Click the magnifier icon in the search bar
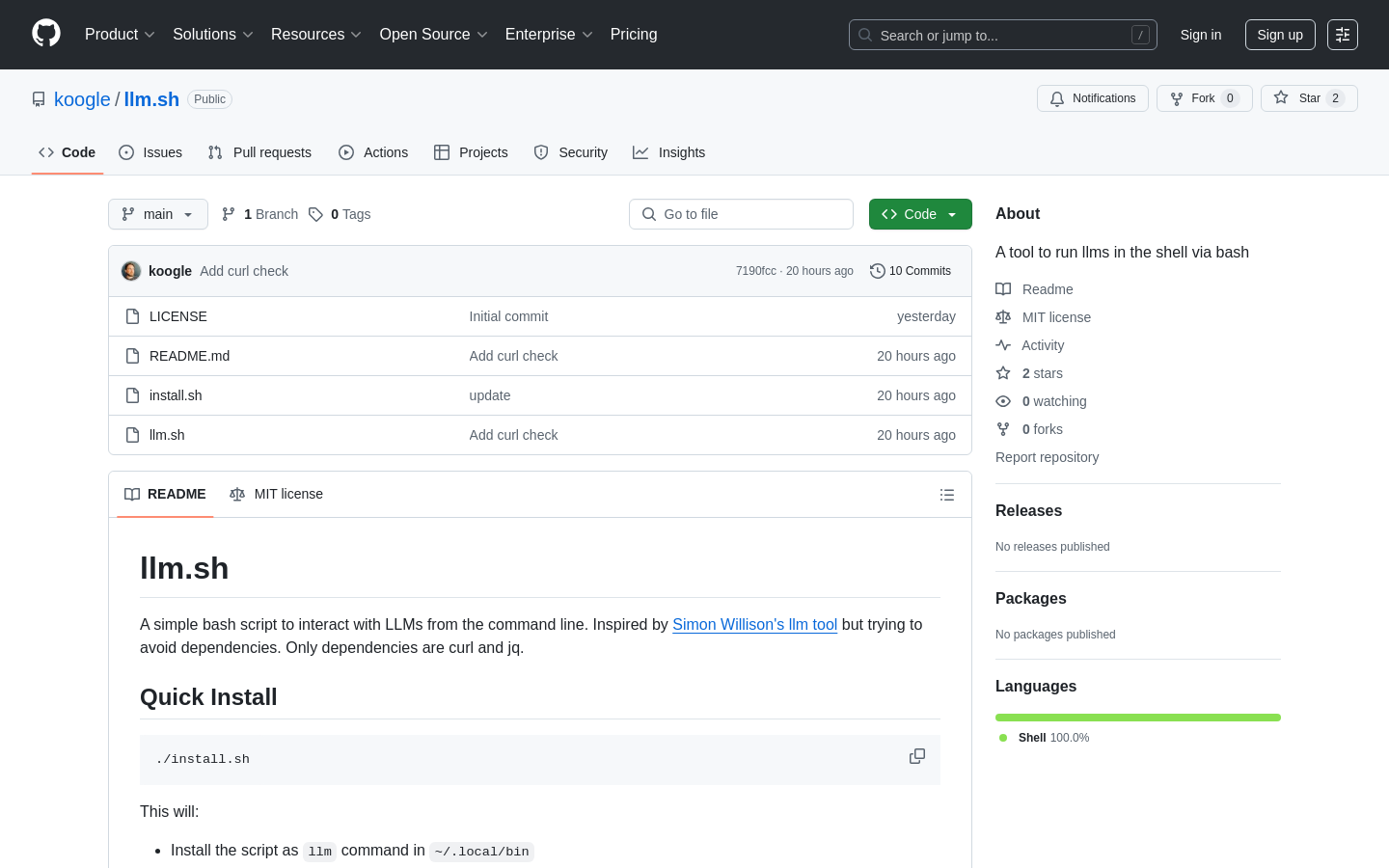The width and height of the screenshot is (1389, 868). (x=865, y=35)
